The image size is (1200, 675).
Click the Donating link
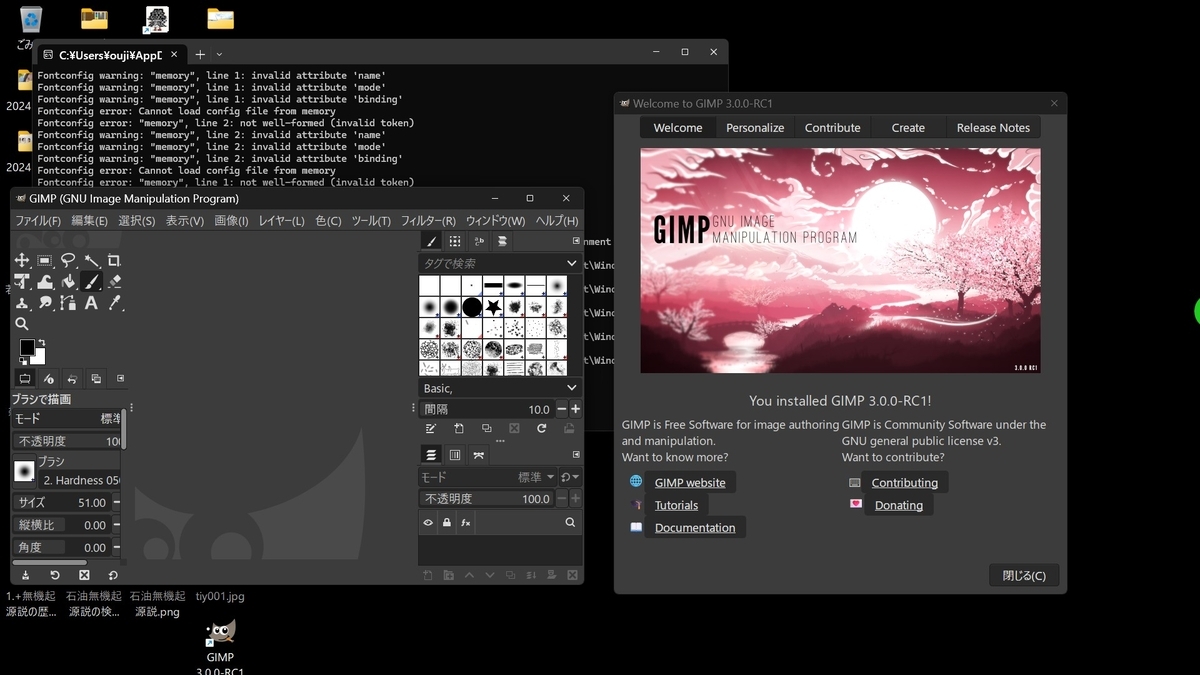898,505
